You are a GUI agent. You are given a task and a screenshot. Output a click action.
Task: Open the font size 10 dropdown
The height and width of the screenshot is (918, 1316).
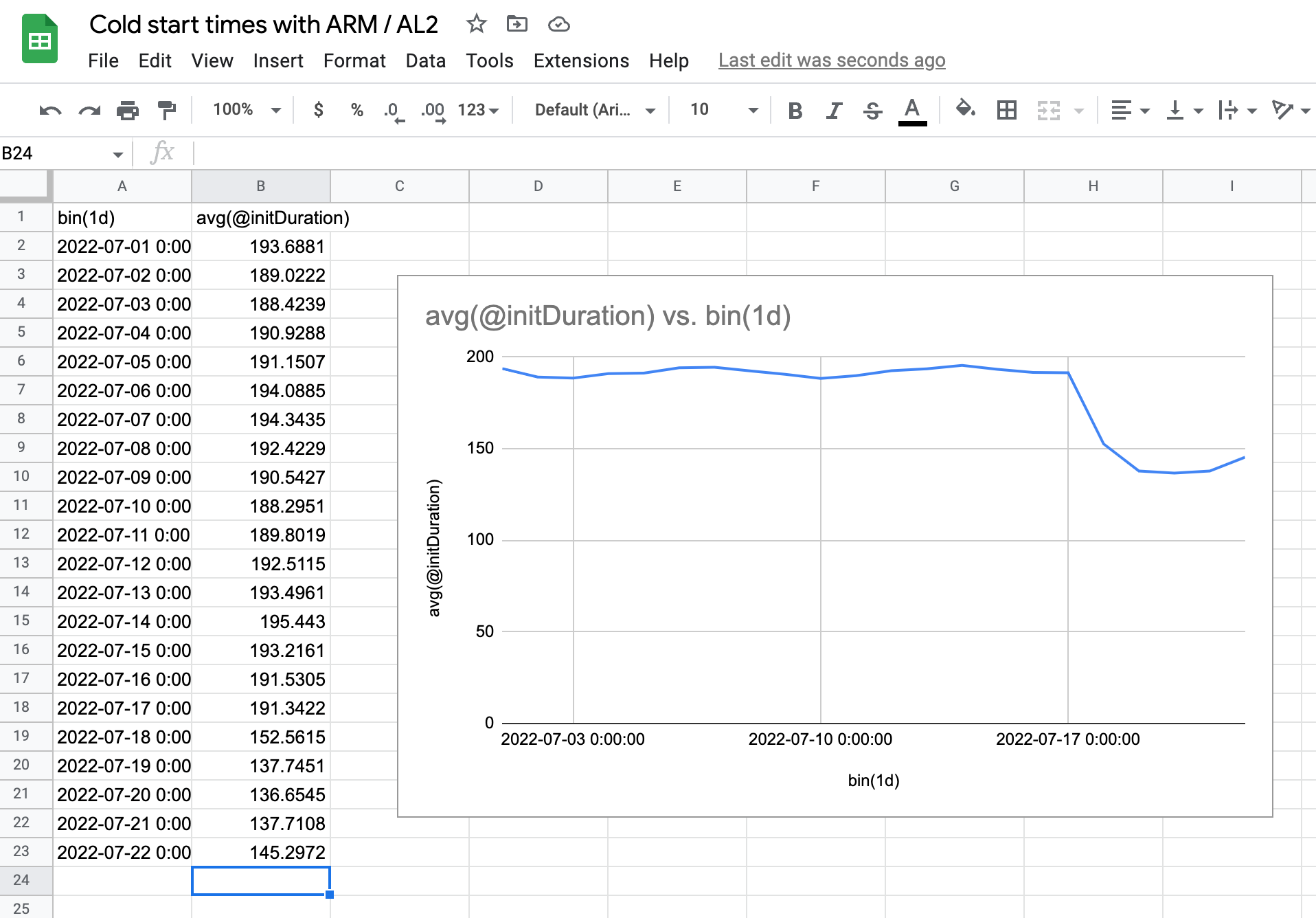click(723, 110)
